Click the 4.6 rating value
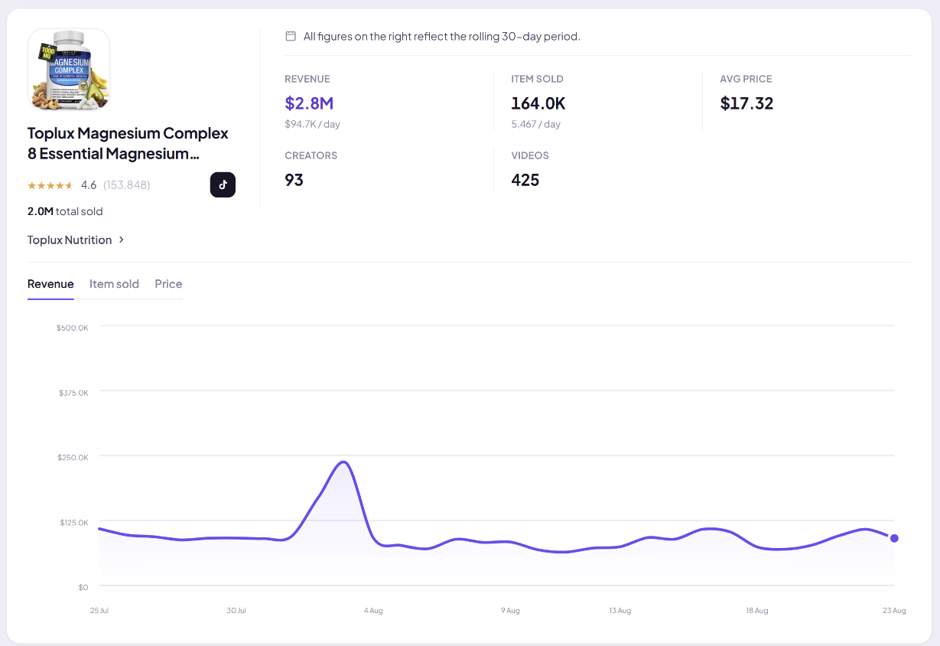 click(x=89, y=185)
